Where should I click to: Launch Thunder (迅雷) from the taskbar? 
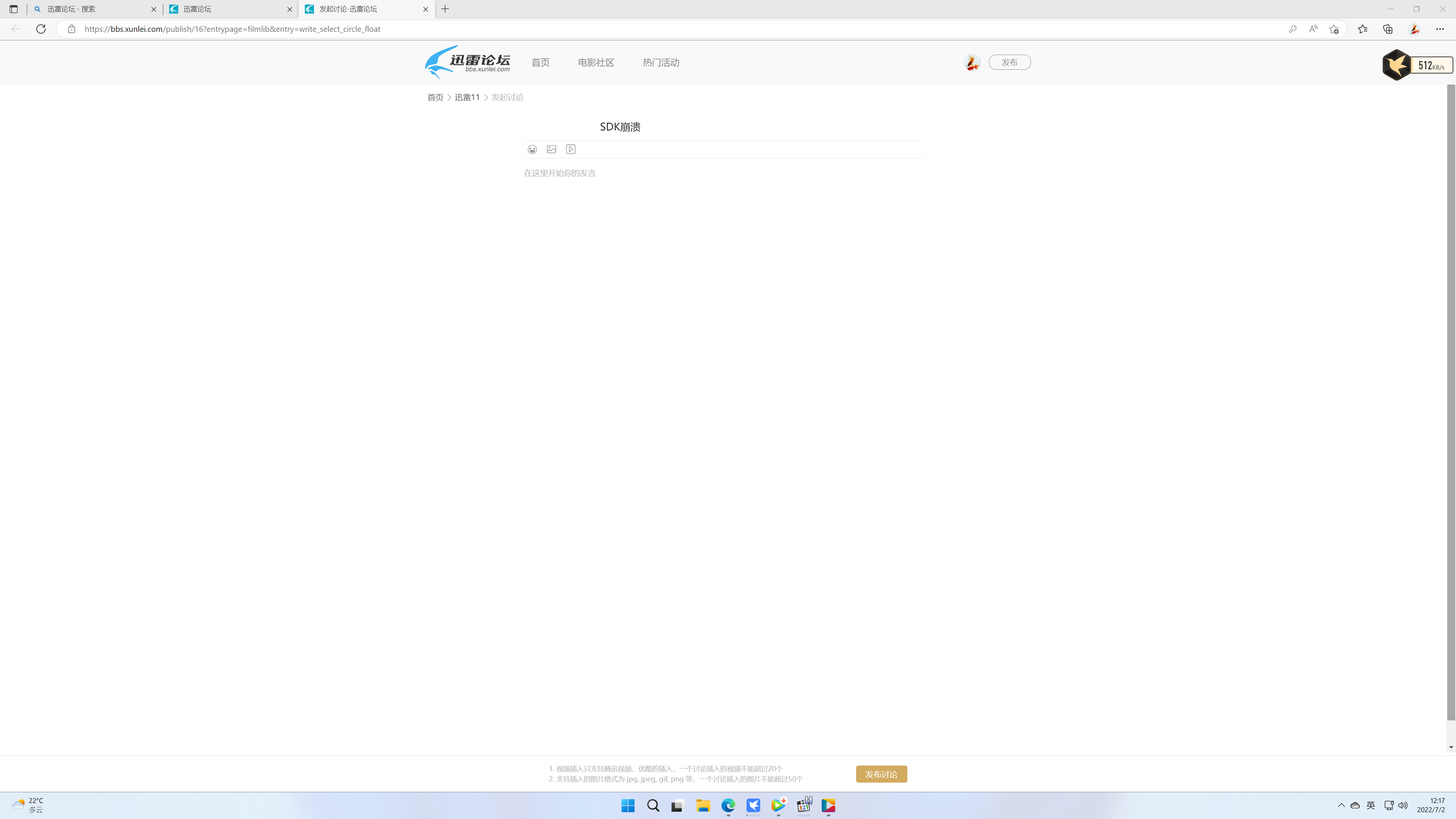coord(753,805)
